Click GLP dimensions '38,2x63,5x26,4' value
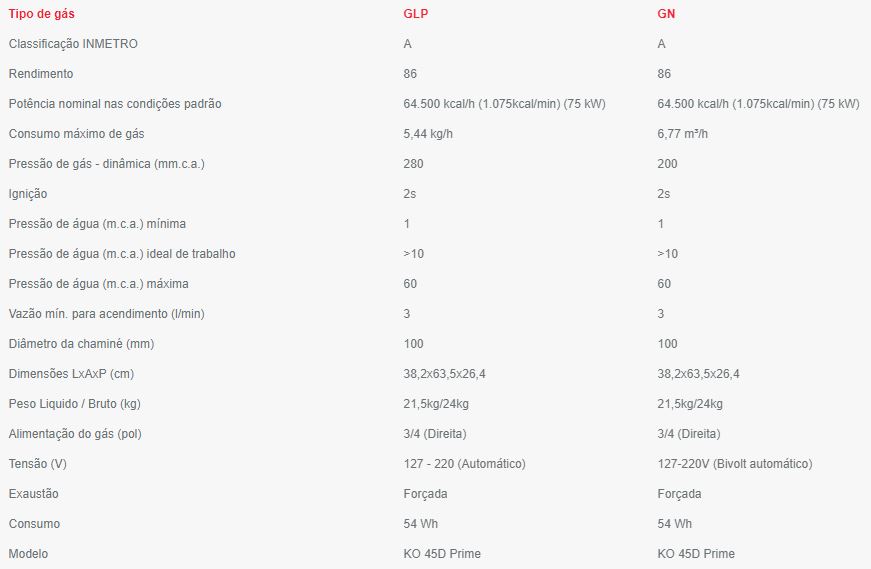Image resolution: width=871 pixels, height=569 pixels. (444, 374)
